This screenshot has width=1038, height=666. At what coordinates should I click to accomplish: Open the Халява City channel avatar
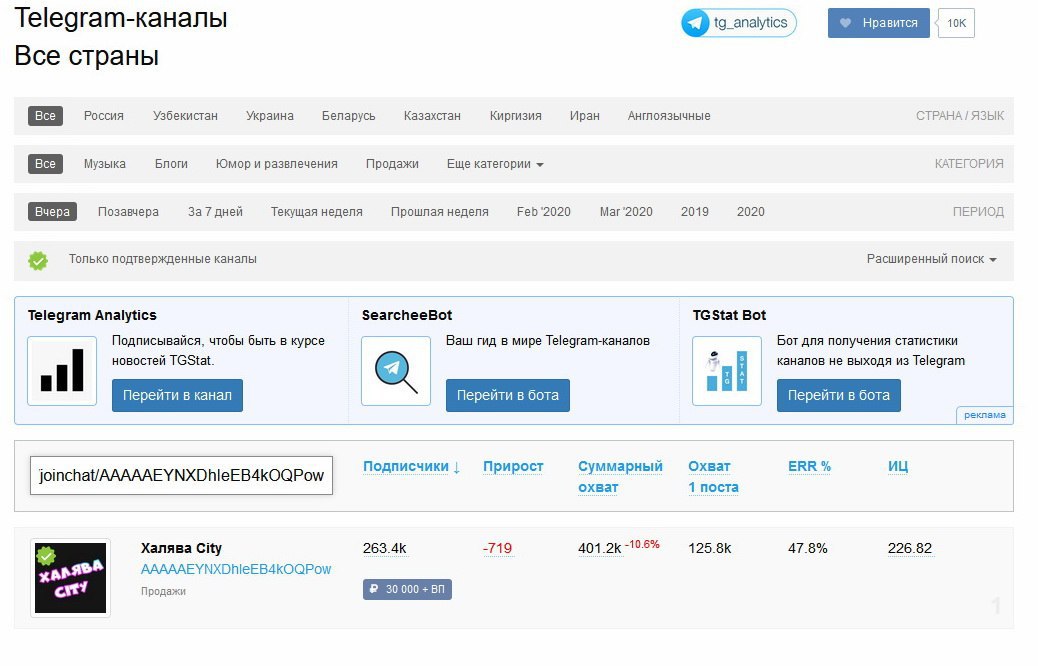(x=70, y=578)
